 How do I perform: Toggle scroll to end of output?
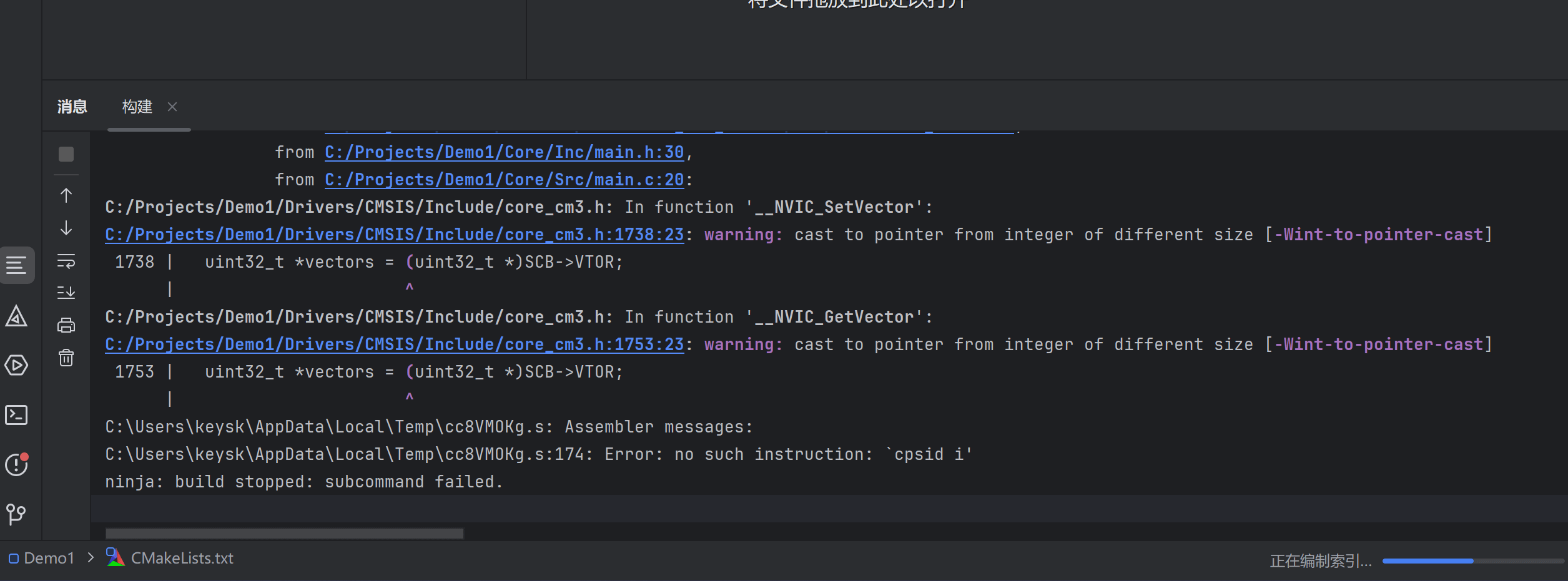click(x=66, y=292)
